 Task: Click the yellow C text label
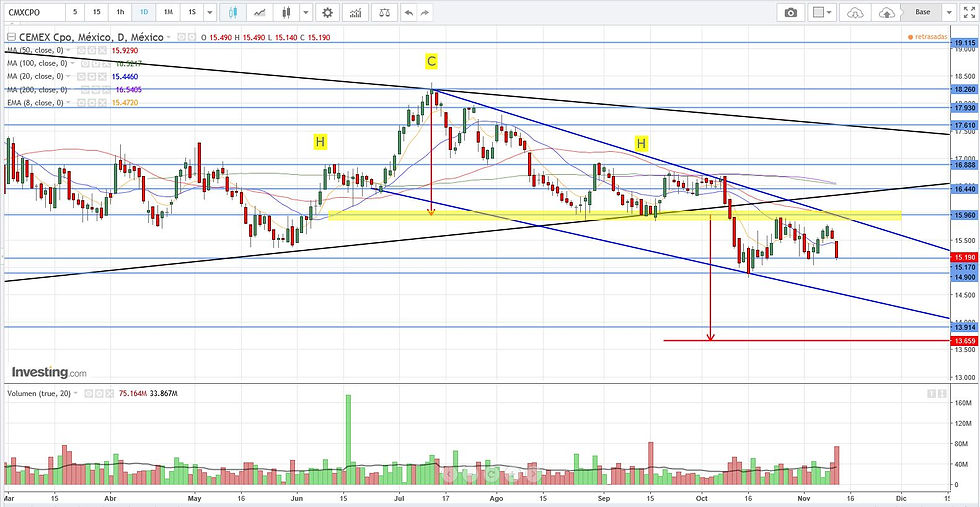tap(431, 61)
